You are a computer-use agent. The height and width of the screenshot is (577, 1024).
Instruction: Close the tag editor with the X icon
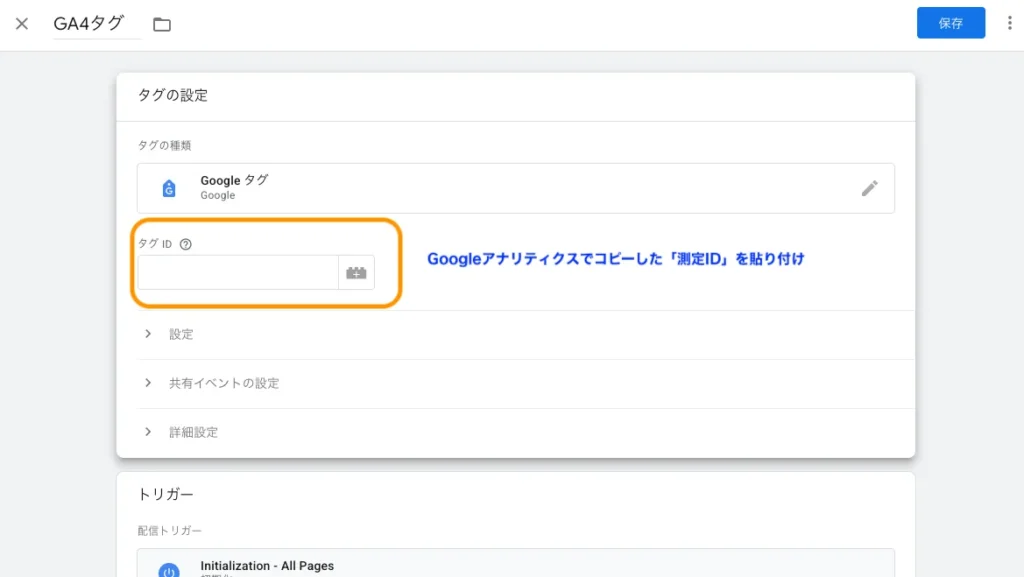(22, 24)
